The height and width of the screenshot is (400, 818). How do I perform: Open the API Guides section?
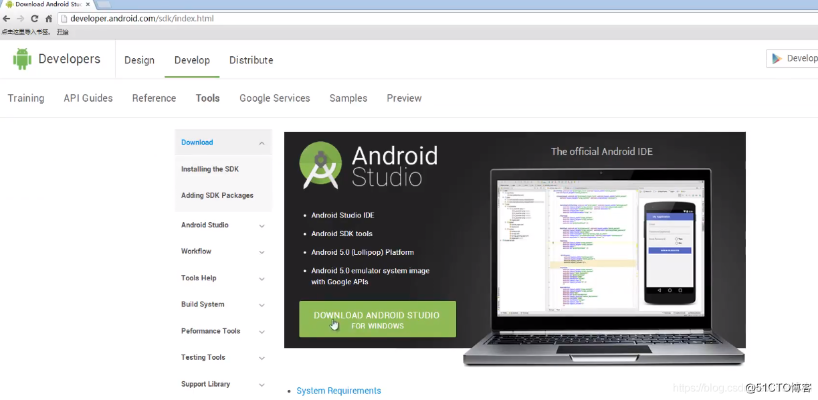pos(88,98)
